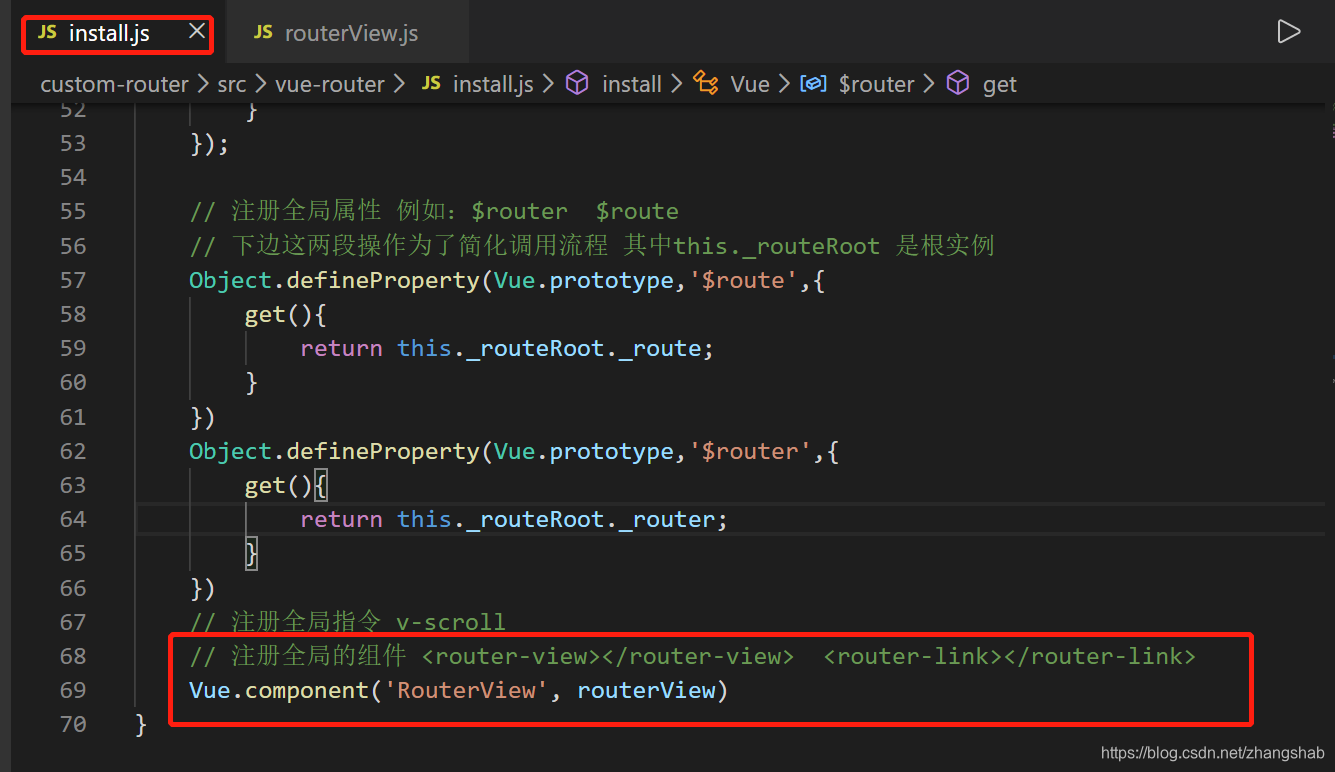Click defineProperty on line 57
This screenshot has height=772, width=1335.
pyautogui.click(x=384, y=280)
